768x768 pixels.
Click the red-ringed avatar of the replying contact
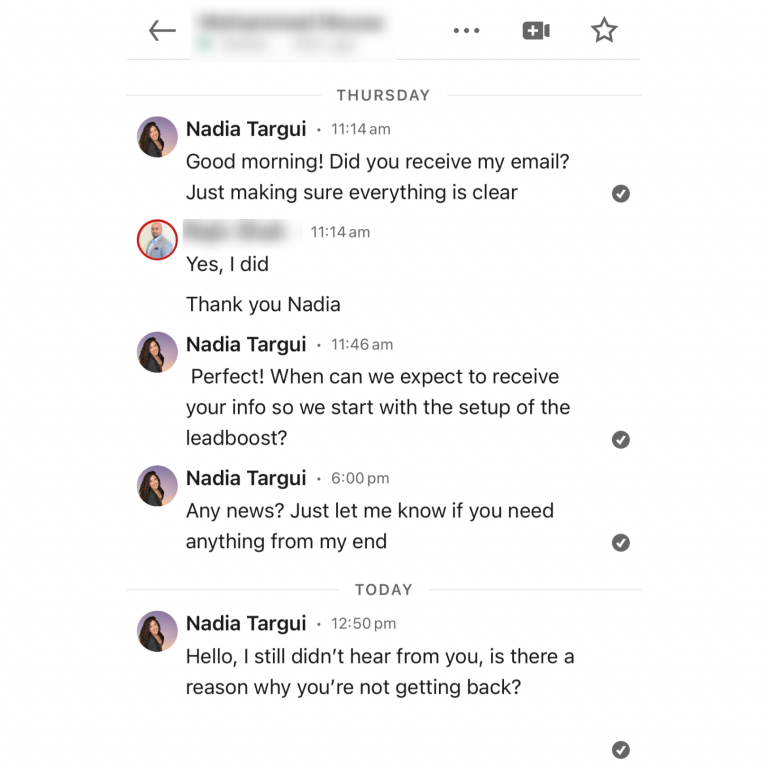point(157,240)
